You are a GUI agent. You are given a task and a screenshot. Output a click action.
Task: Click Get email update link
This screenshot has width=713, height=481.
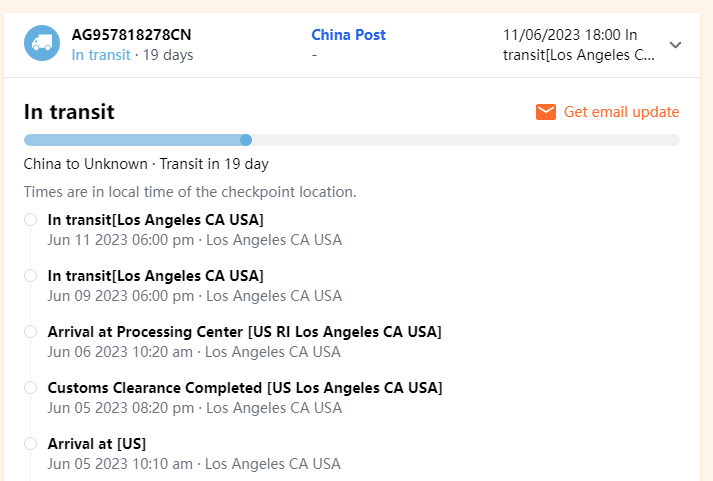point(621,112)
